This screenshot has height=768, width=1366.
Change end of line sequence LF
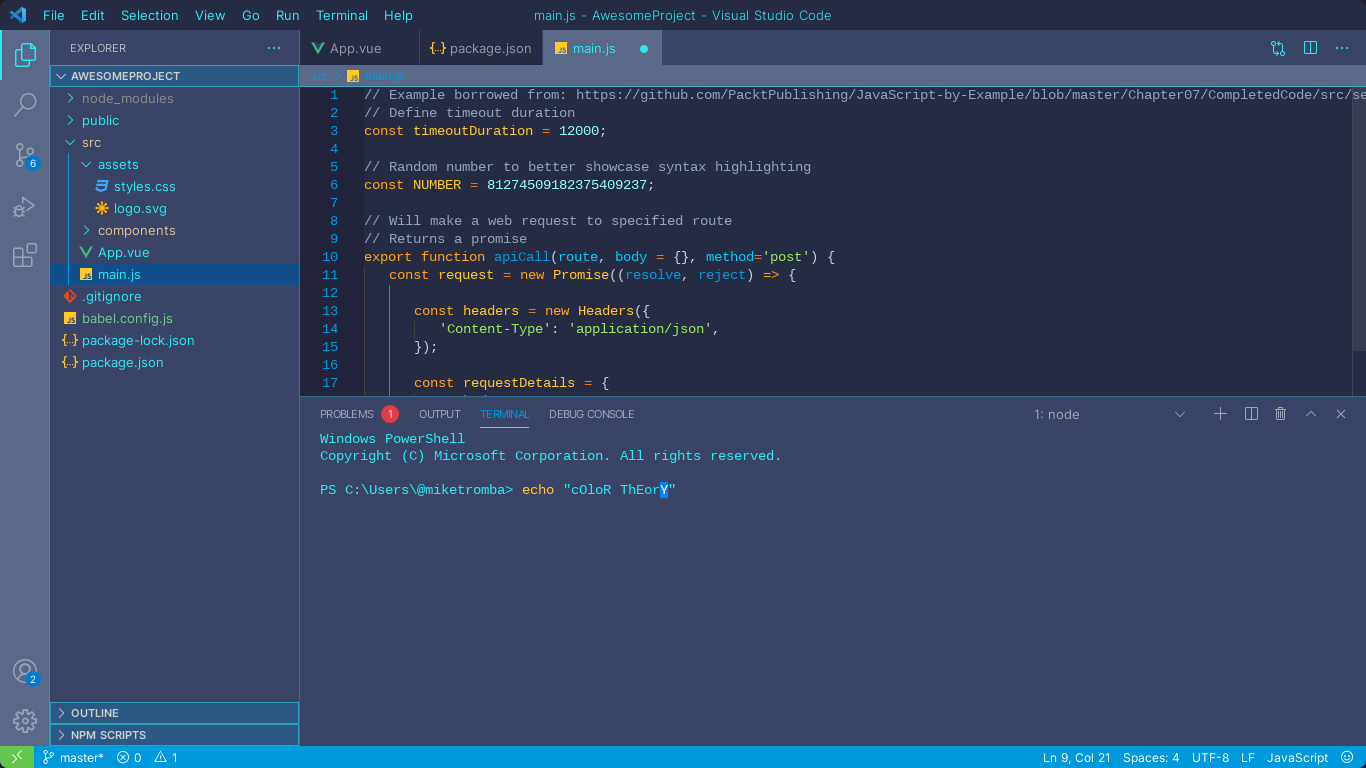(x=1248, y=757)
